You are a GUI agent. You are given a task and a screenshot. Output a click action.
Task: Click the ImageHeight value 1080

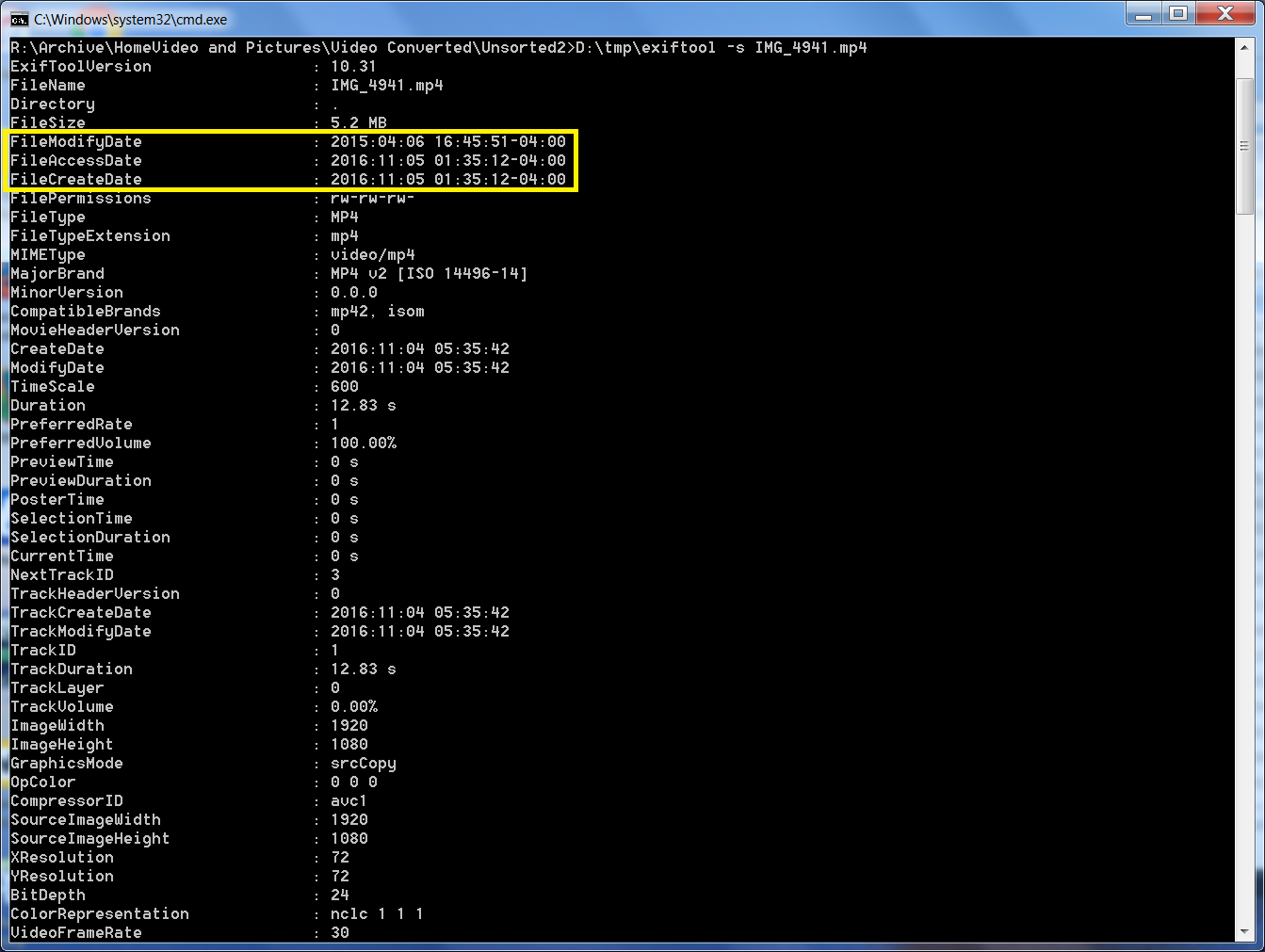pos(349,745)
